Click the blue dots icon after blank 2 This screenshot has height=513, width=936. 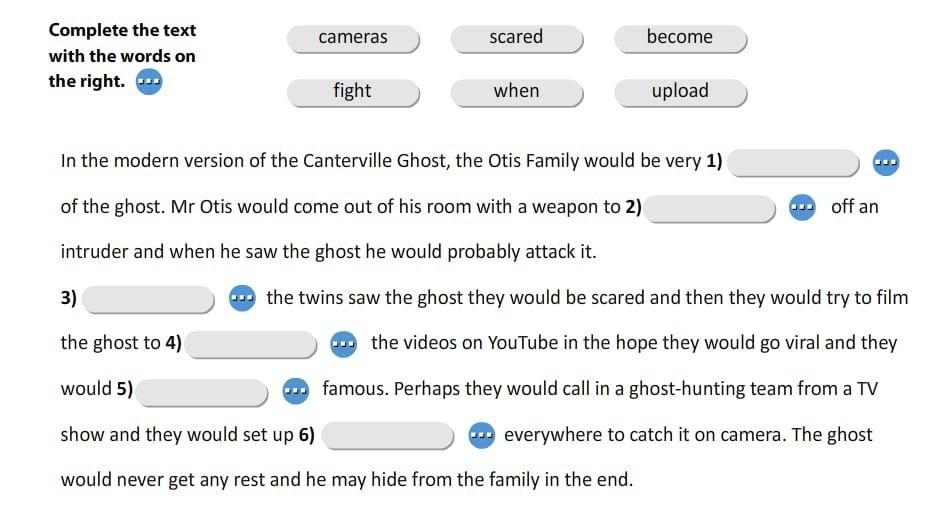click(x=802, y=207)
